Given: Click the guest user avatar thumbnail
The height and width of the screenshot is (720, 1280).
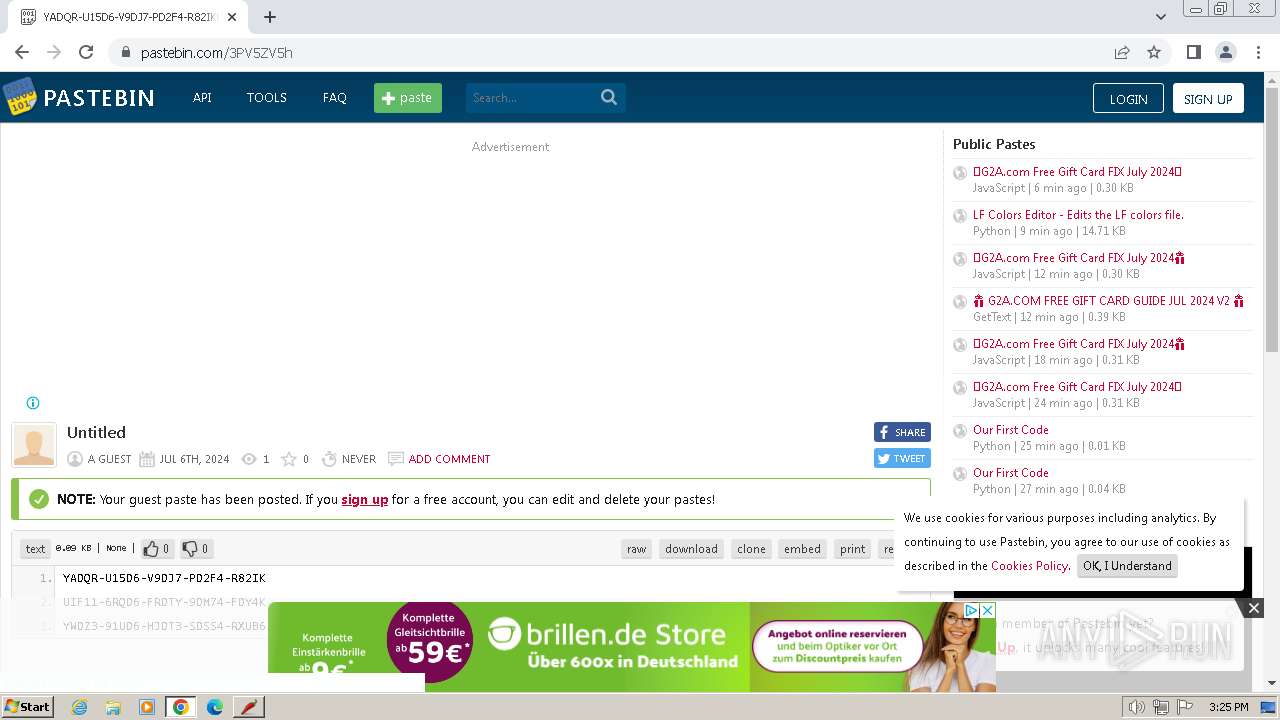Looking at the screenshot, I should point(33,445).
